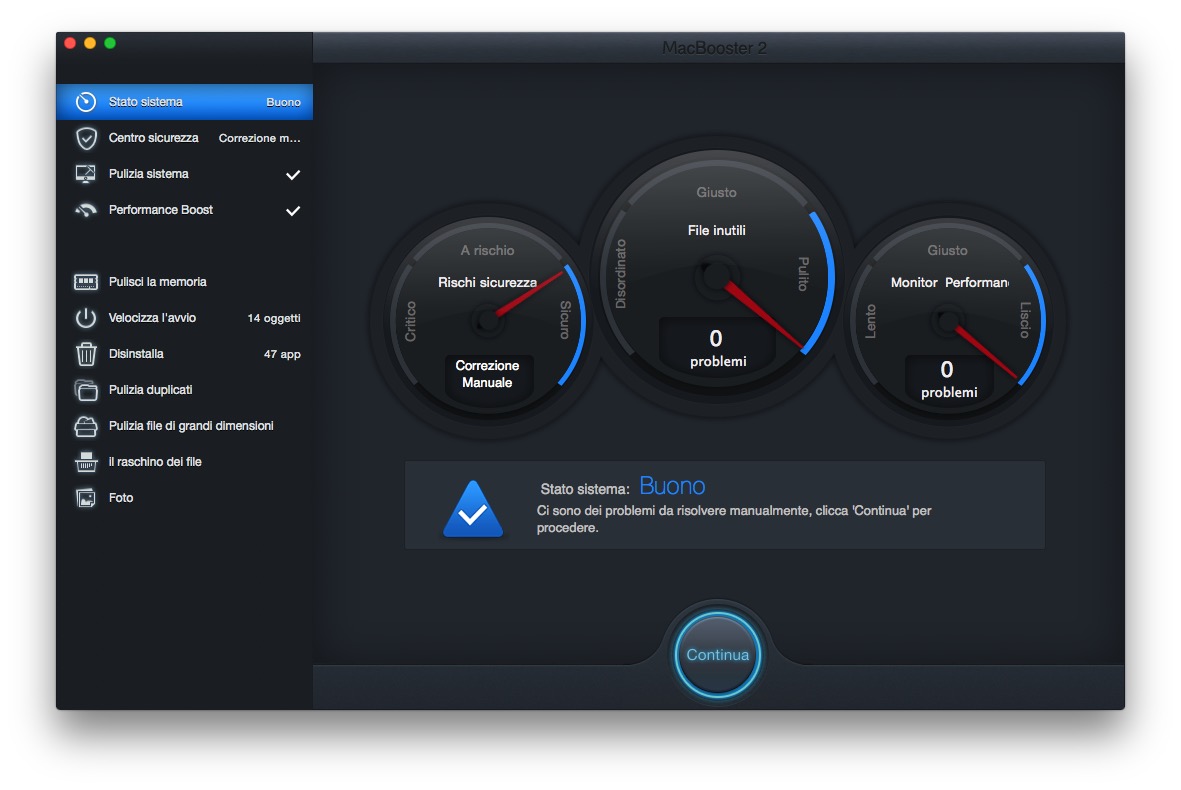
Task: Open the Foto tool
Action: coord(185,498)
